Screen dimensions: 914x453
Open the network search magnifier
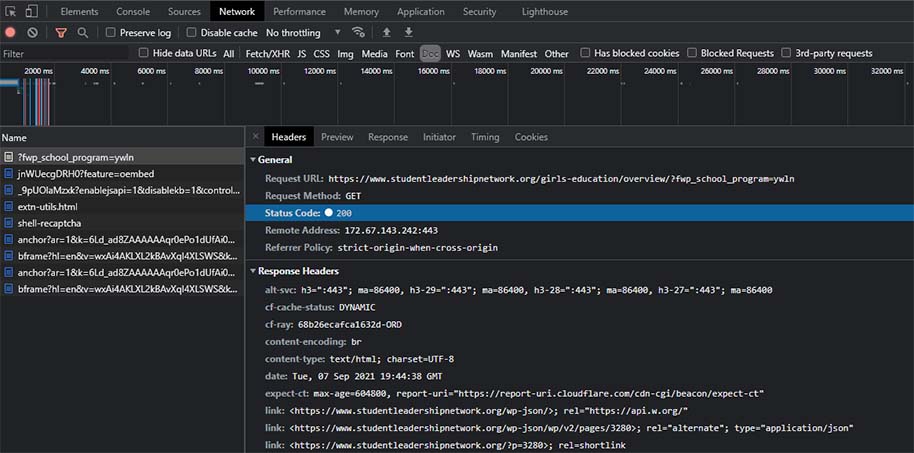(x=83, y=33)
